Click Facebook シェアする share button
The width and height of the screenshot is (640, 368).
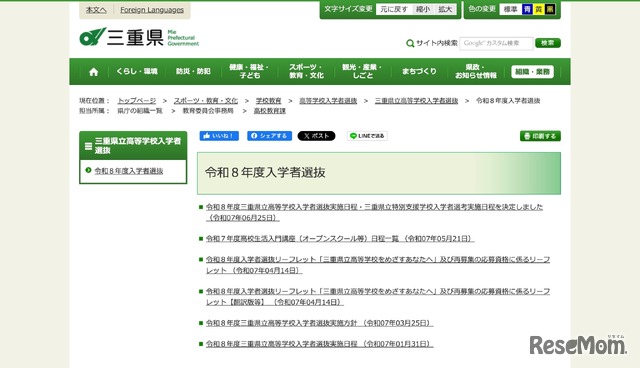(x=269, y=136)
